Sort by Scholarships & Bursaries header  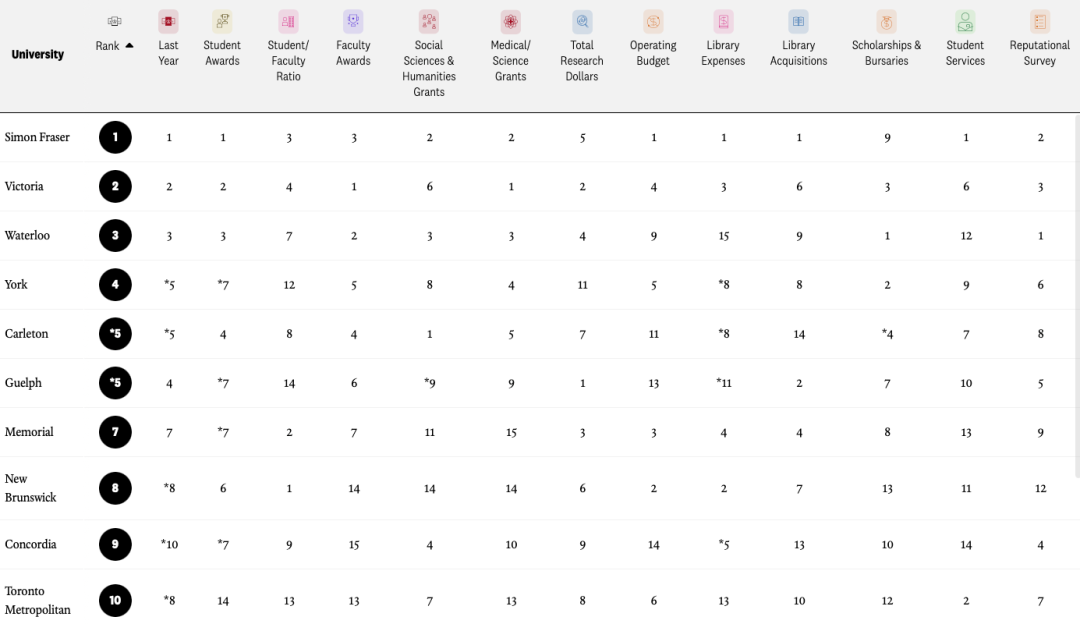pyautogui.click(x=886, y=53)
